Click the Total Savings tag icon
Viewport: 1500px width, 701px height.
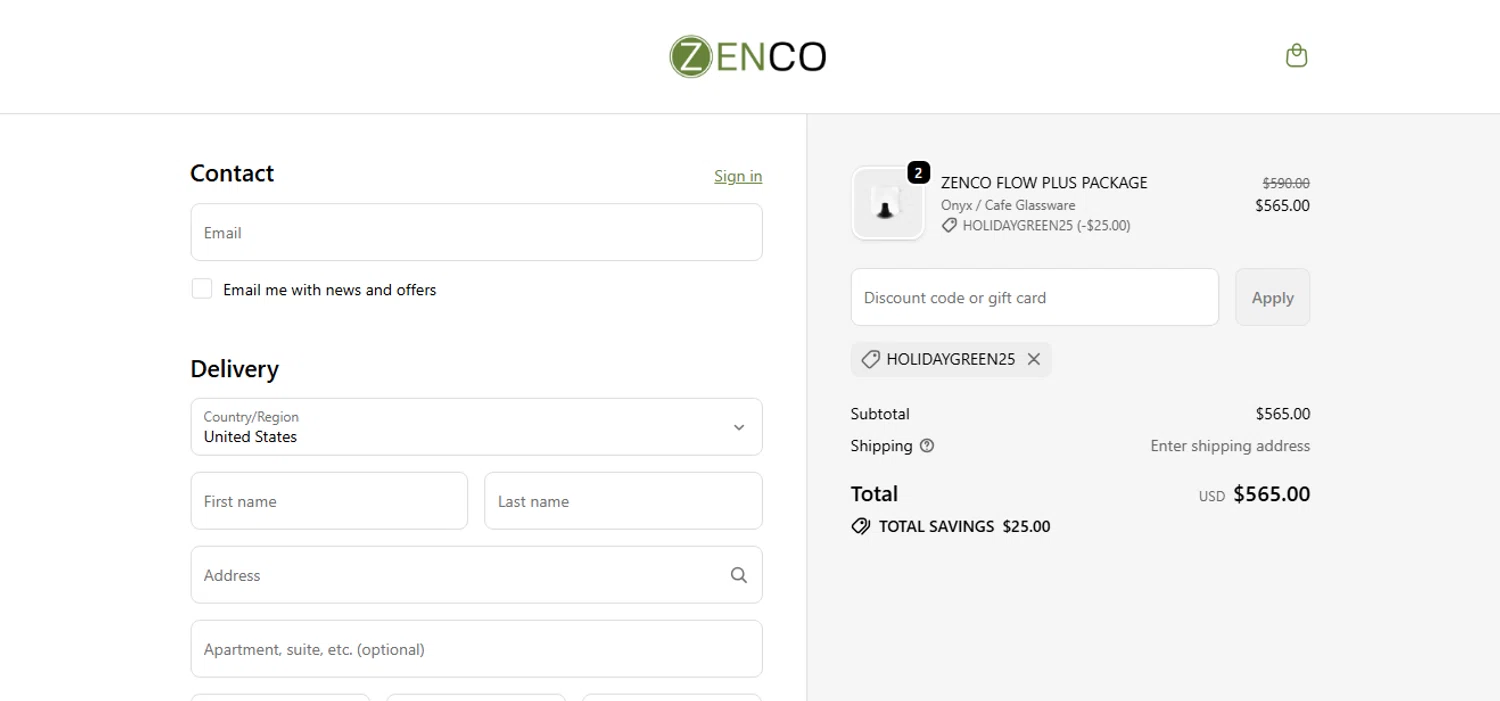860,526
